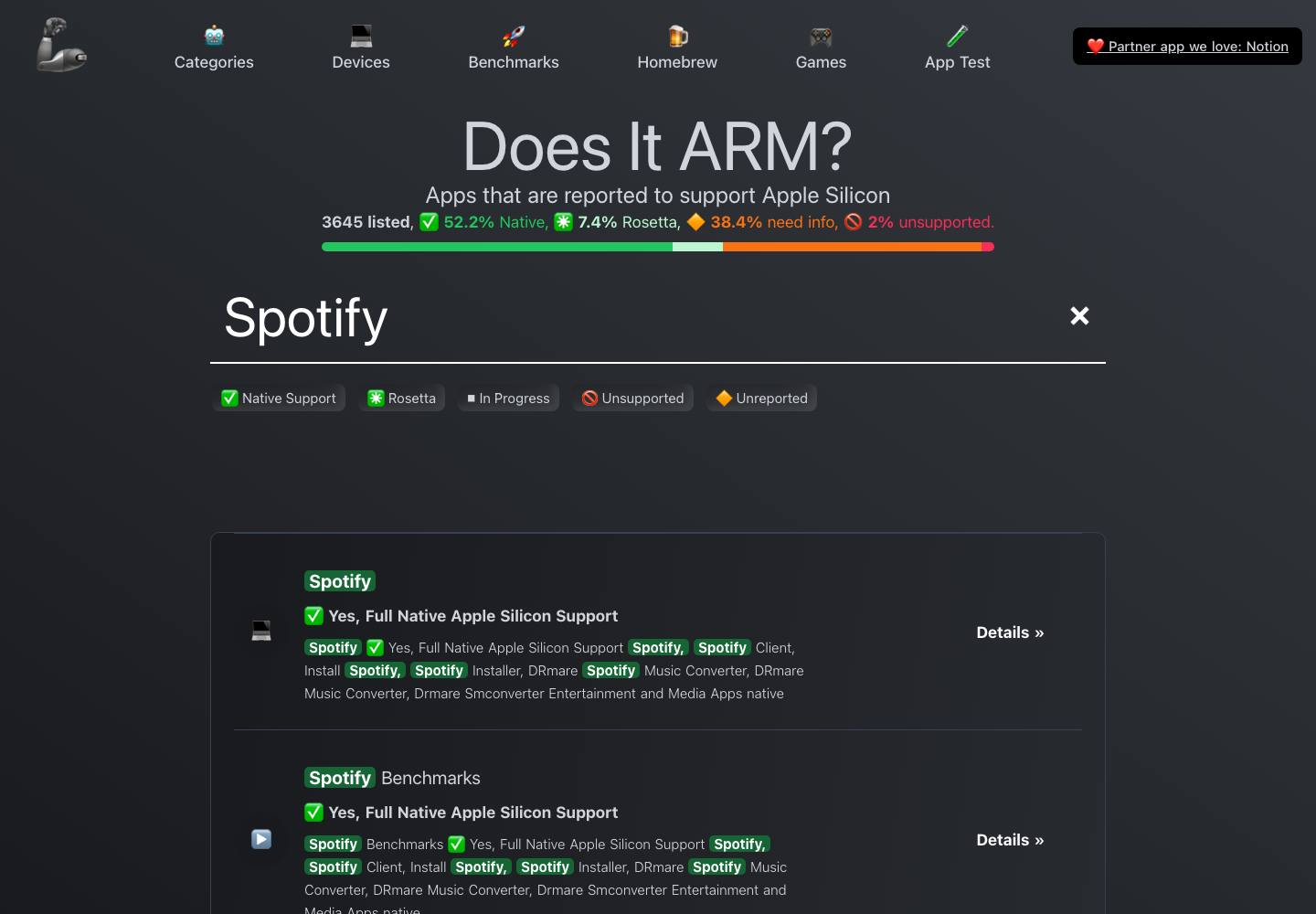Click the pale Rosetta segment of bar

pos(697,247)
